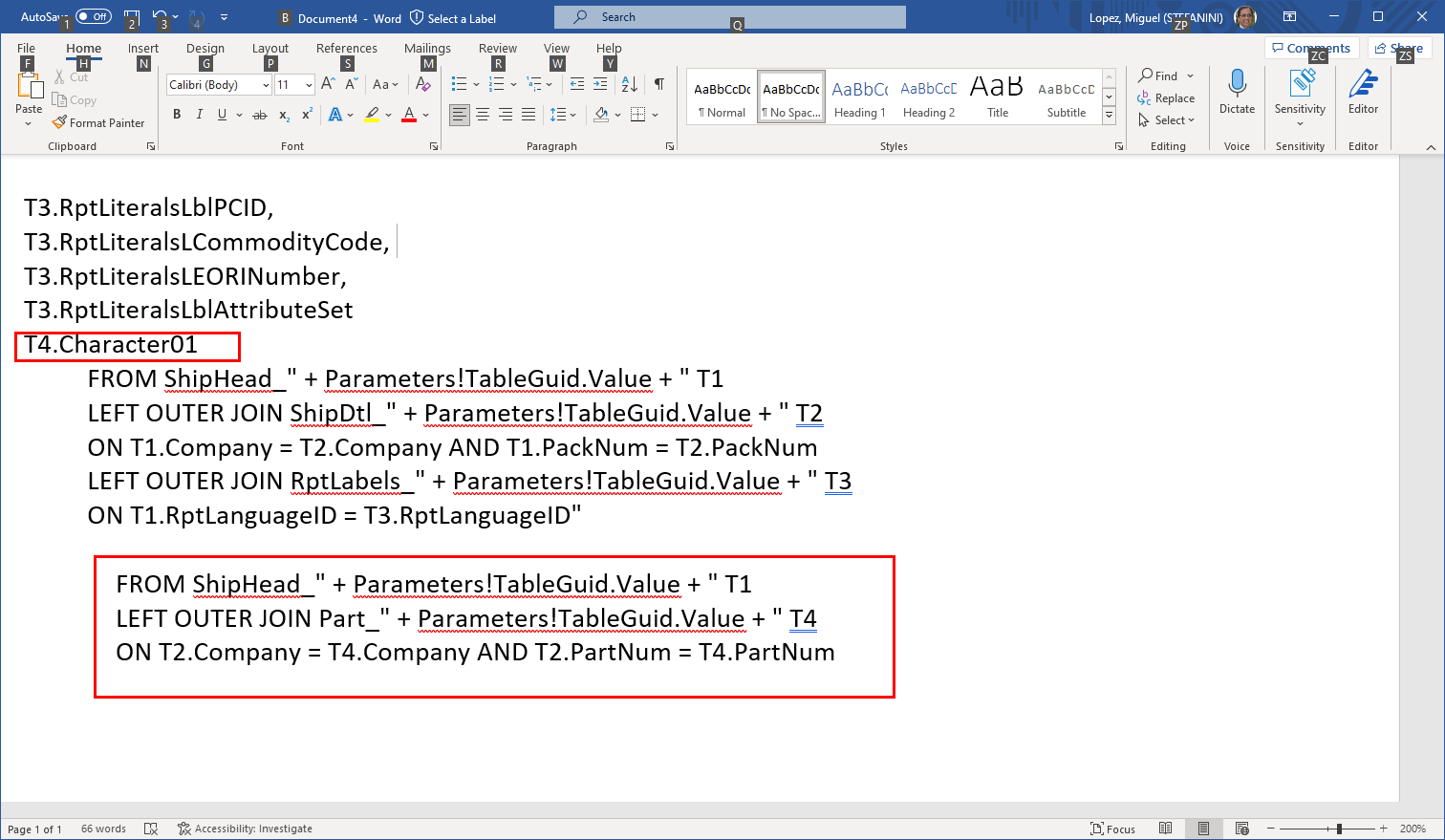Click the Comments button
This screenshot has height=840, width=1445.
pos(1312,48)
